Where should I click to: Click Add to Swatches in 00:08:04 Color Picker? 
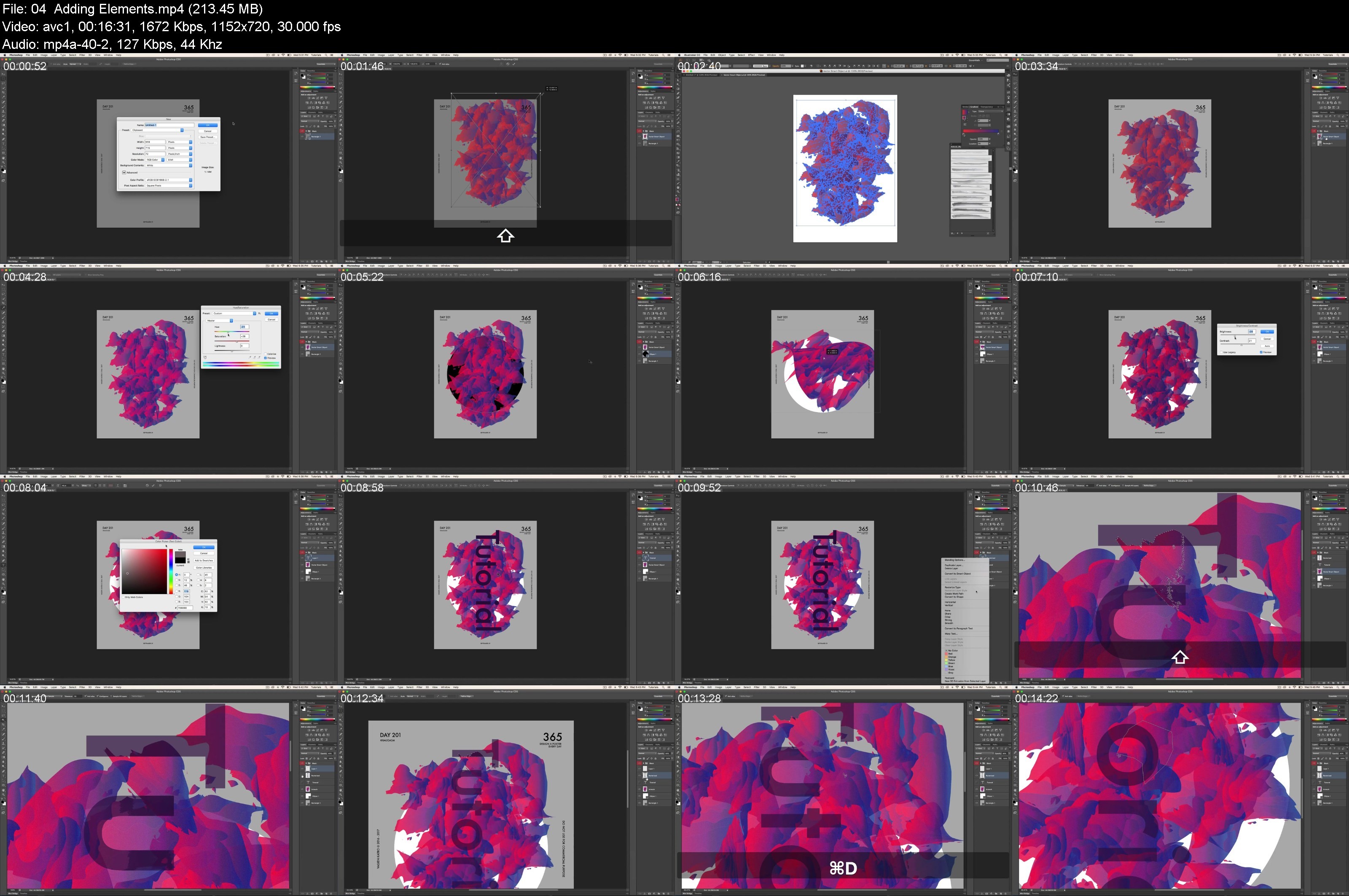pyautogui.click(x=204, y=561)
